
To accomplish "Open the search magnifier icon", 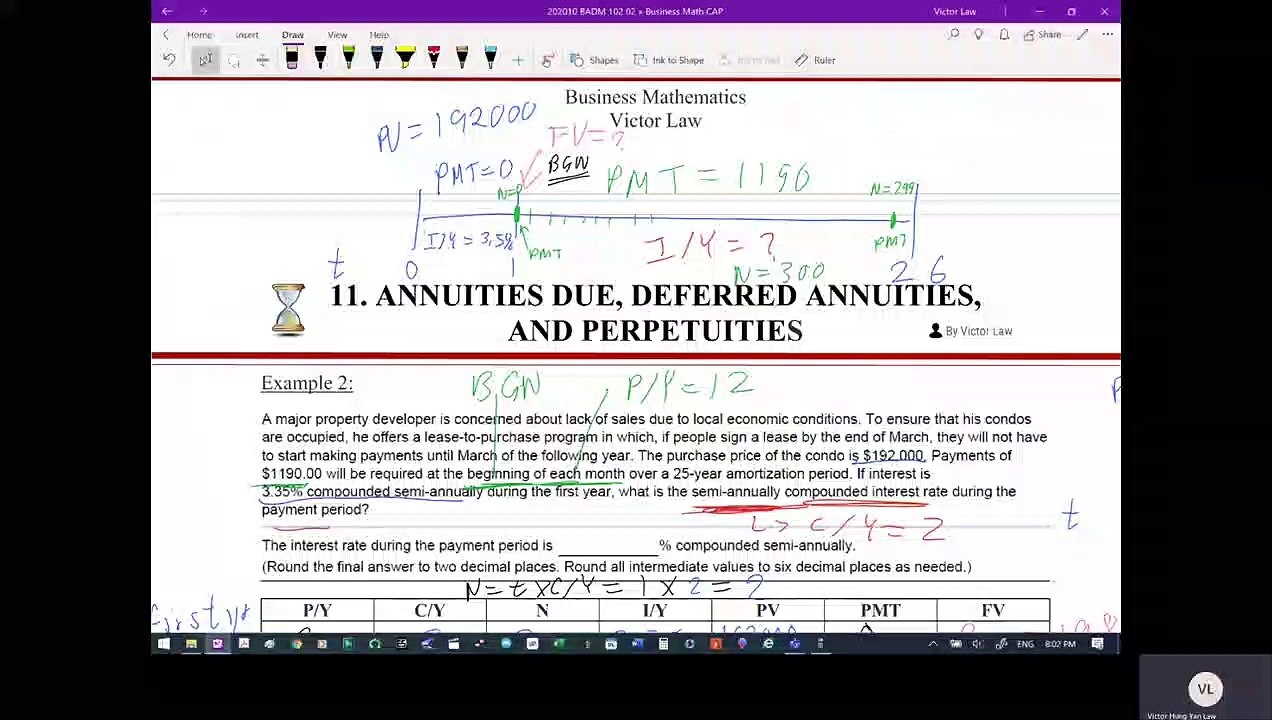I will tap(954, 35).
